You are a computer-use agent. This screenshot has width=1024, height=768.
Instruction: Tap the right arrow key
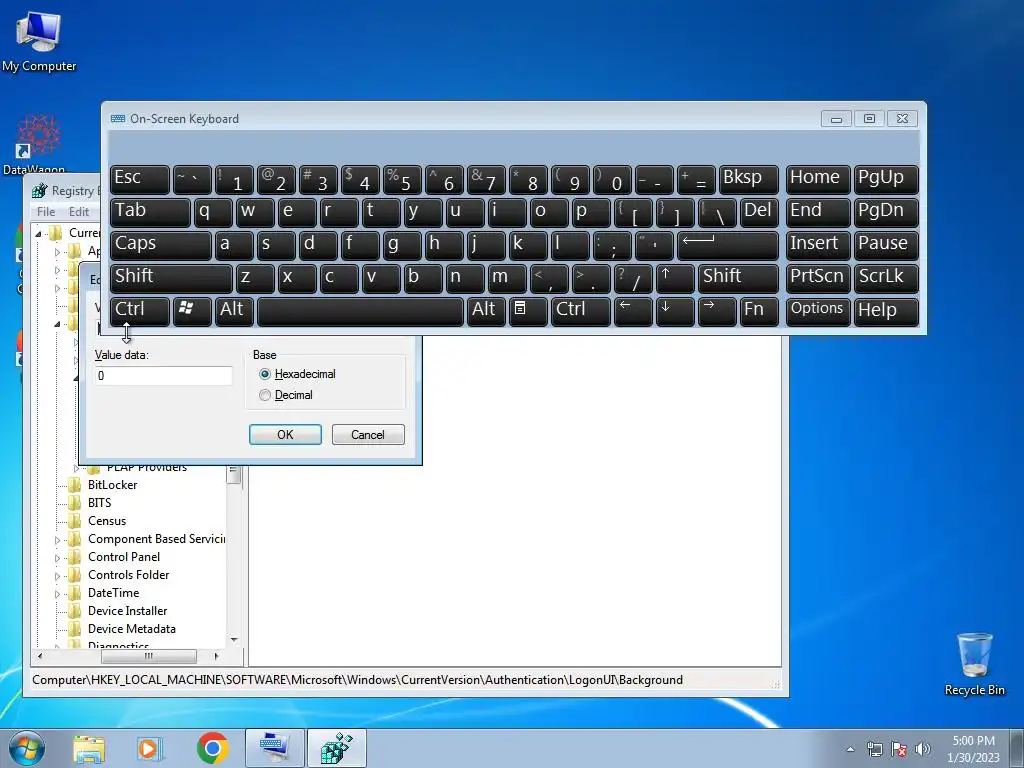(716, 311)
